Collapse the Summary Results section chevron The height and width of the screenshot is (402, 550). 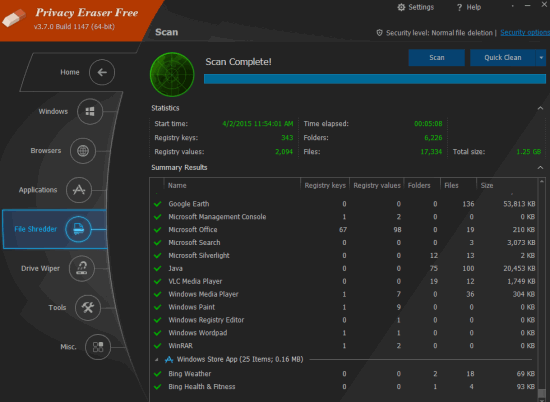point(540,168)
